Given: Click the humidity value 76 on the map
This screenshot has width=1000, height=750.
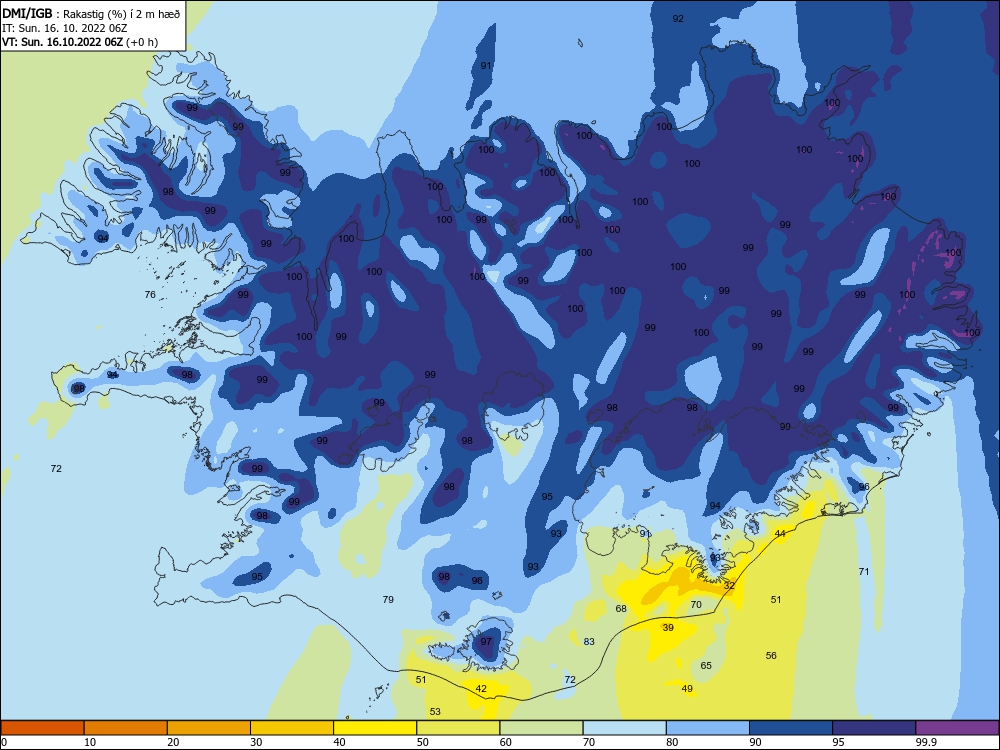Looking at the screenshot, I should tap(150, 294).
